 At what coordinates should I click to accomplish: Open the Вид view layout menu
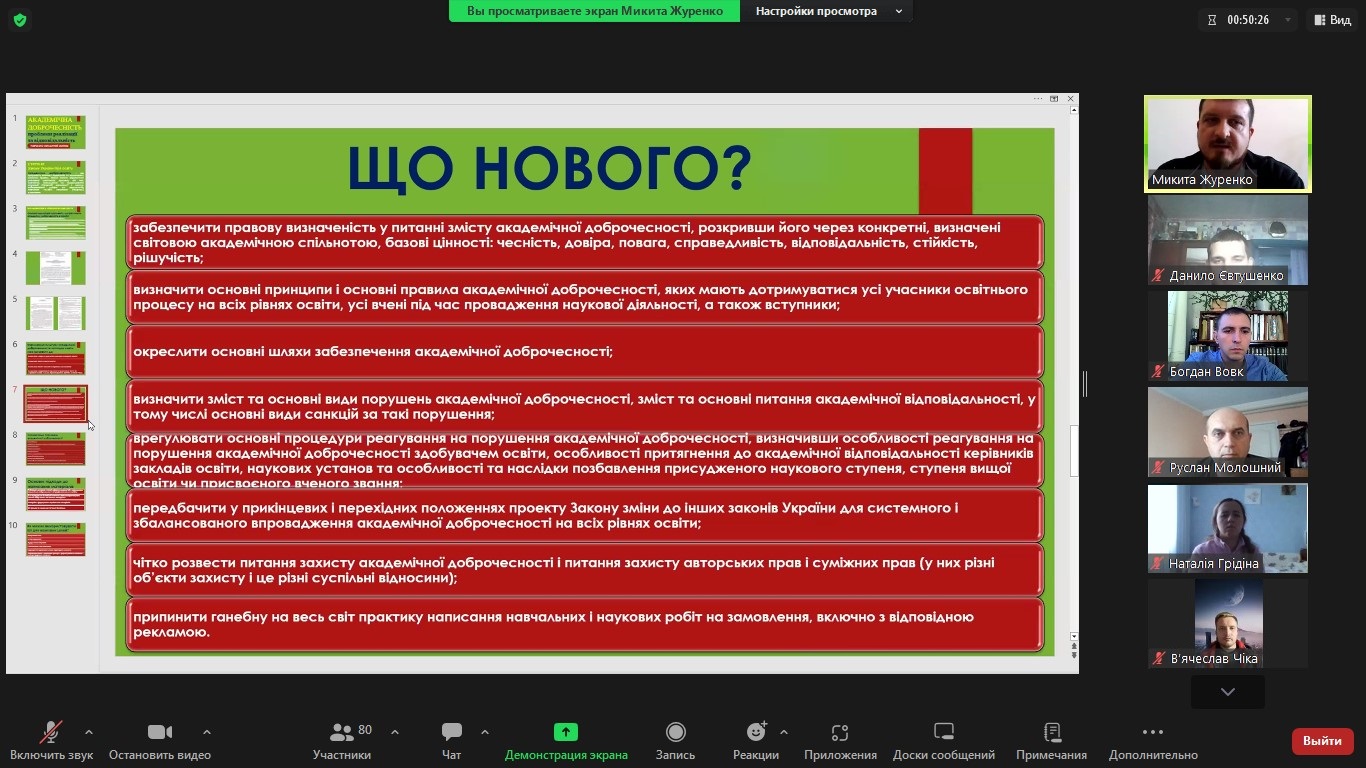coord(1331,20)
